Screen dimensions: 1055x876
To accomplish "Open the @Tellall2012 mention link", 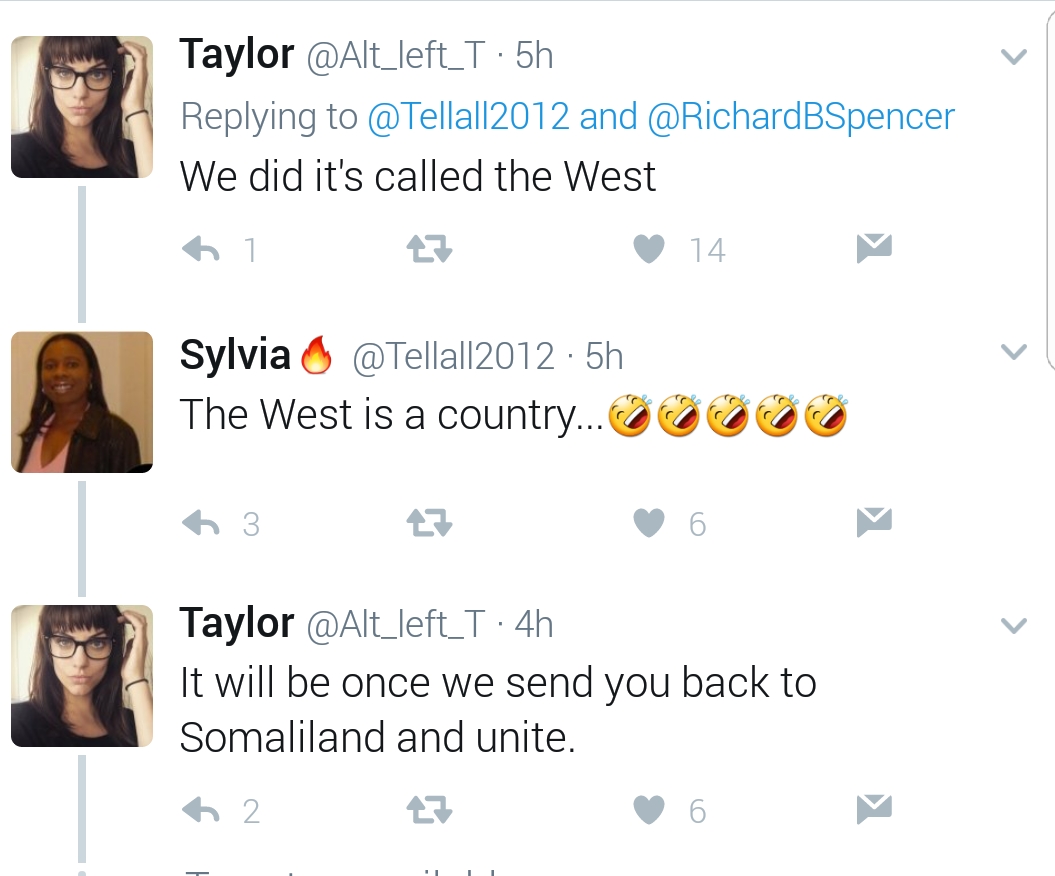I will pyautogui.click(x=468, y=117).
